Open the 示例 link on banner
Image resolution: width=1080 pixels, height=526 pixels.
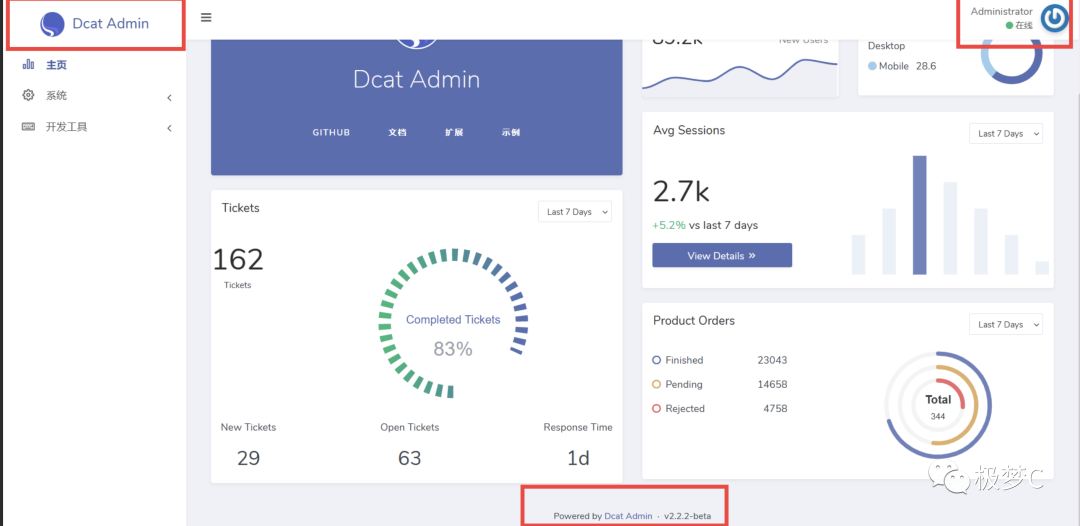click(x=511, y=132)
